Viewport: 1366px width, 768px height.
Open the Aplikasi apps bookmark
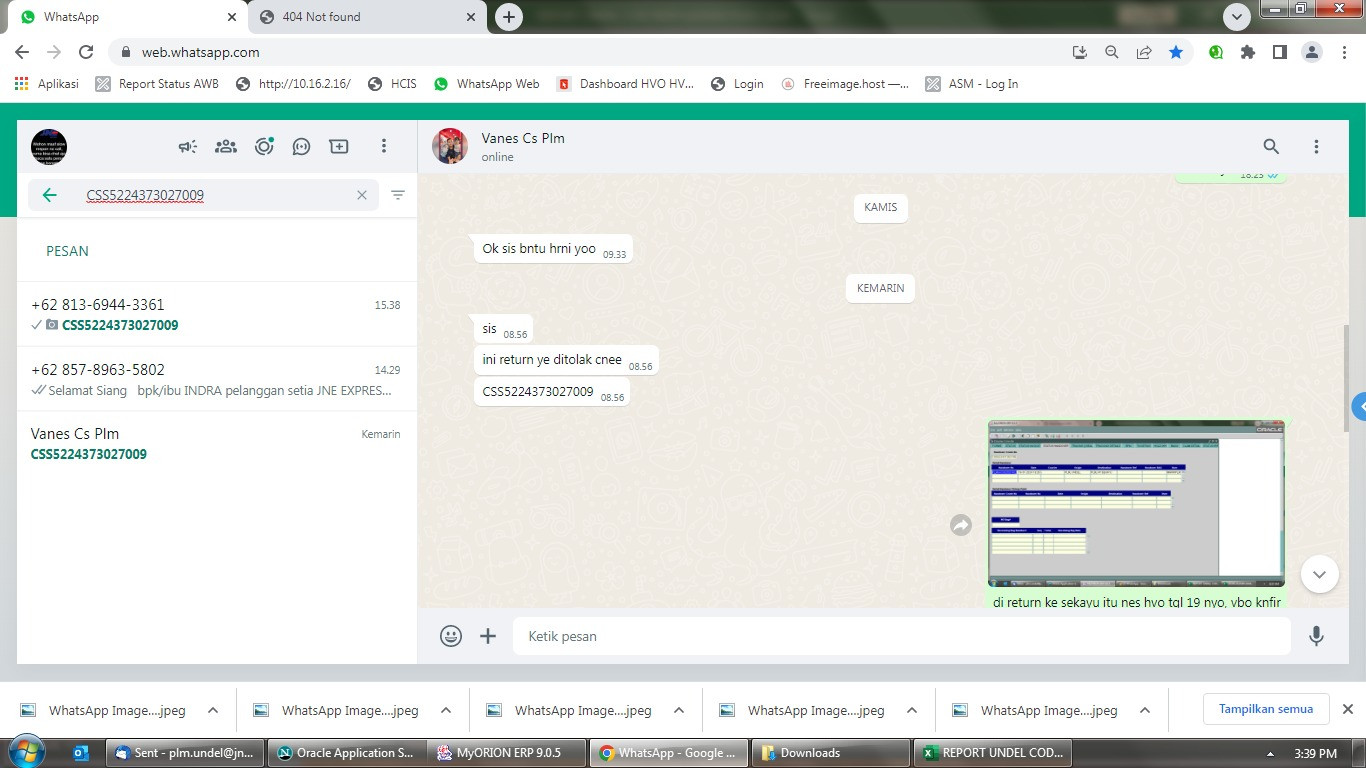point(47,84)
